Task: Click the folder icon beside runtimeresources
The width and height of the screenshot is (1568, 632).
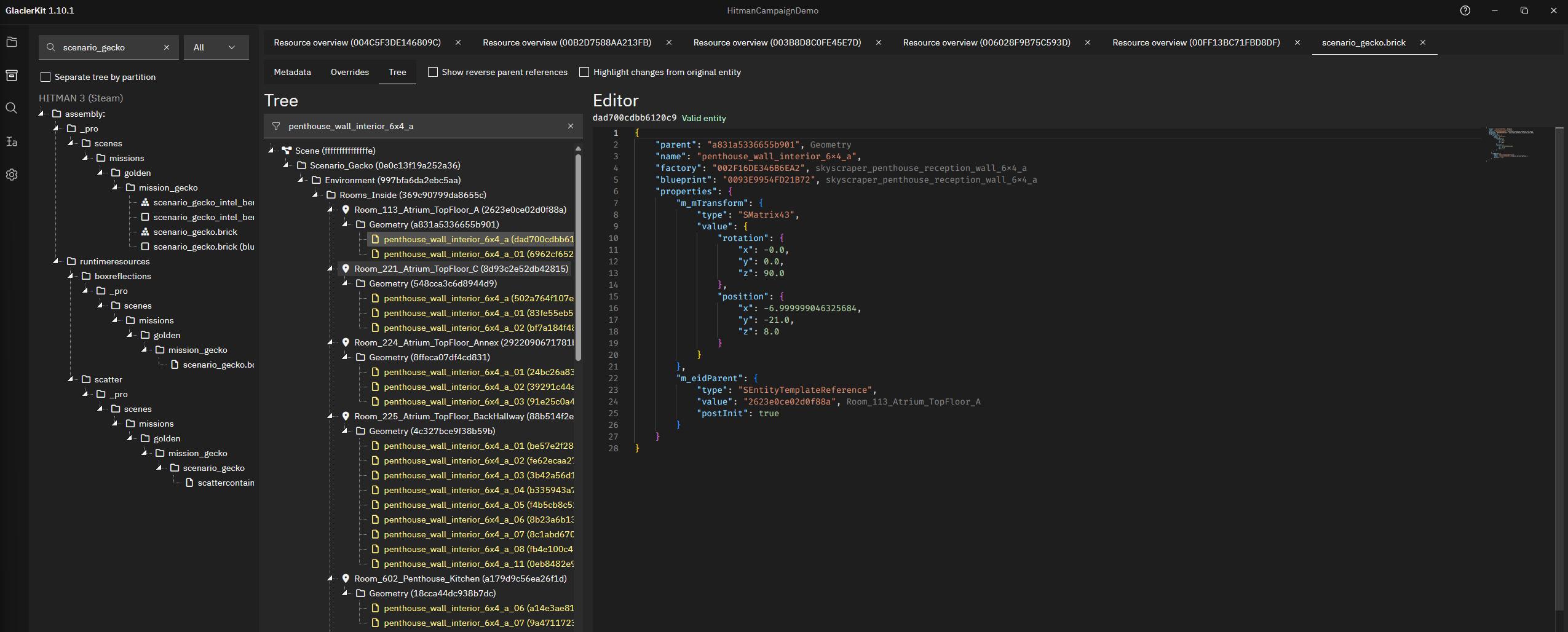Action: click(x=71, y=261)
